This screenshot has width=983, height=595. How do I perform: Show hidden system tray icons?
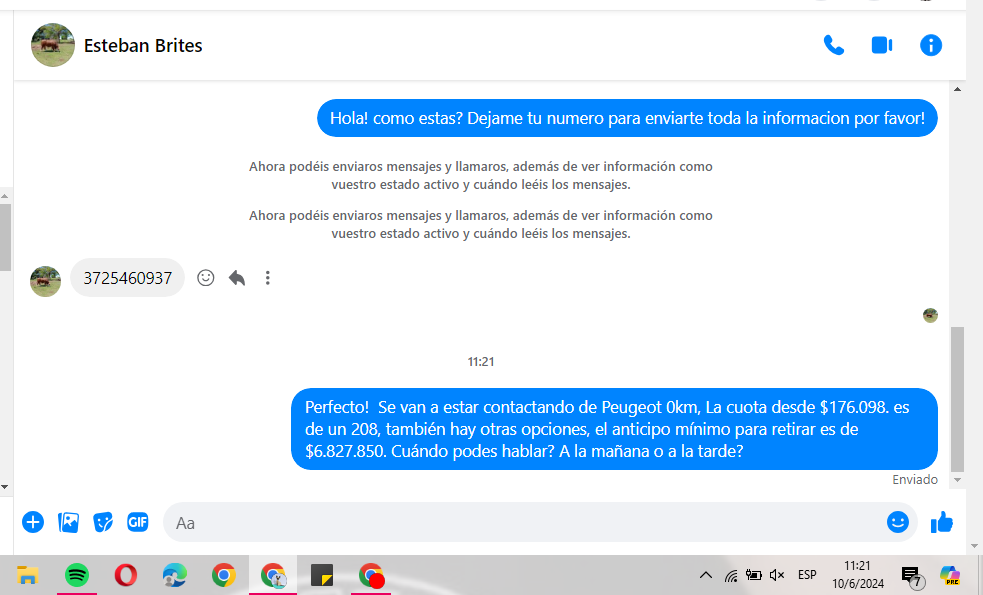click(705, 575)
